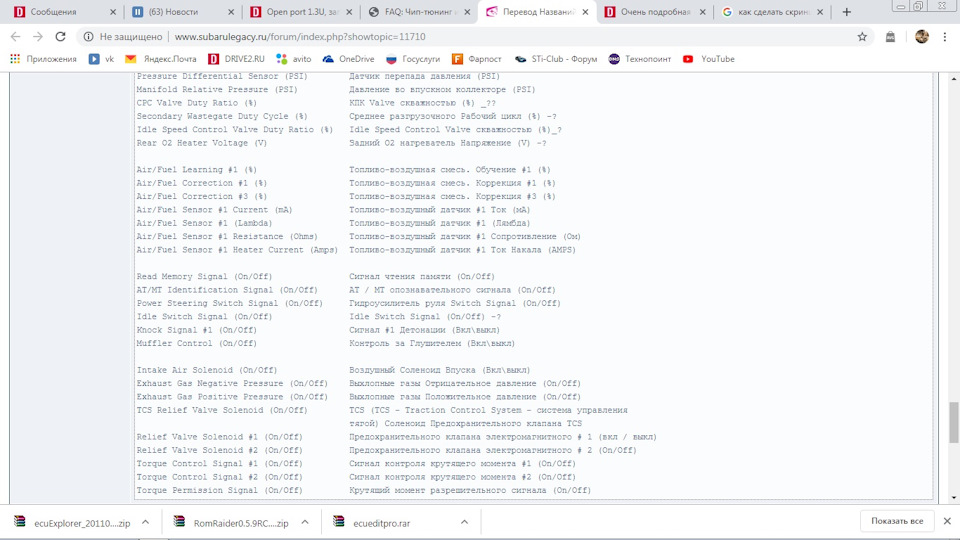Viewport: 960px width, 540px height.
Task: Open the Госуслуги bookmark
Action: pyautogui.click(x=413, y=59)
